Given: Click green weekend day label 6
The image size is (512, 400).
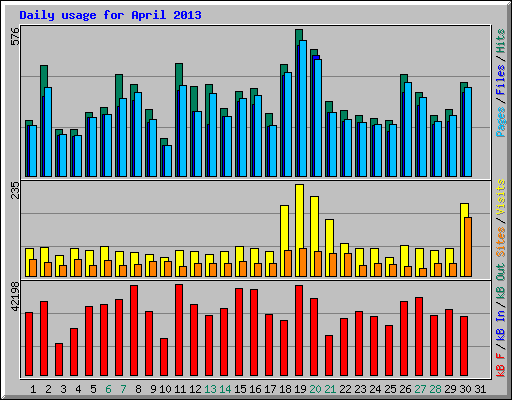Looking at the screenshot, I should click(108, 389).
